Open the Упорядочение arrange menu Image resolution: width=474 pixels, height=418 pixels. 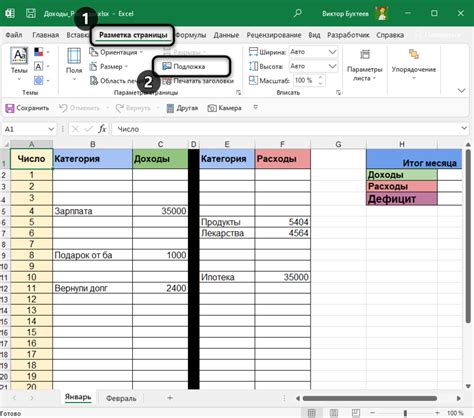[x=414, y=64]
